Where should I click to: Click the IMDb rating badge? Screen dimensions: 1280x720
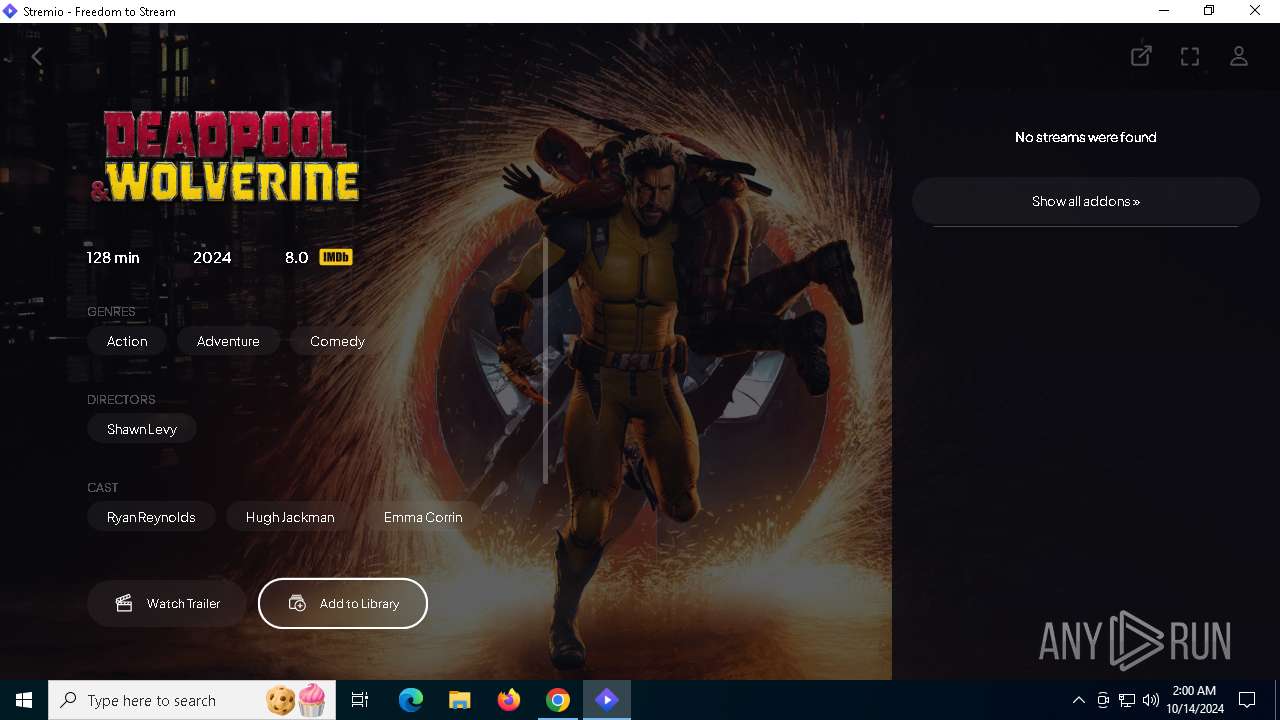pyautogui.click(x=336, y=257)
